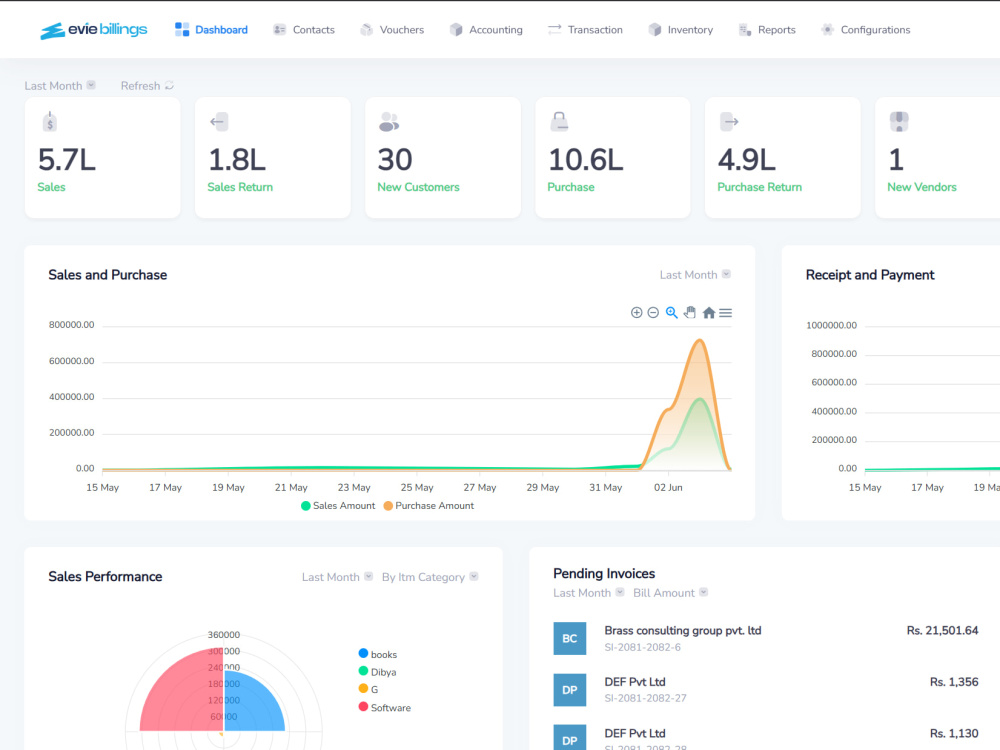The width and height of the screenshot is (1000, 750).
Task: Click the Transaction arrows icon
Action: coord(554,29)
